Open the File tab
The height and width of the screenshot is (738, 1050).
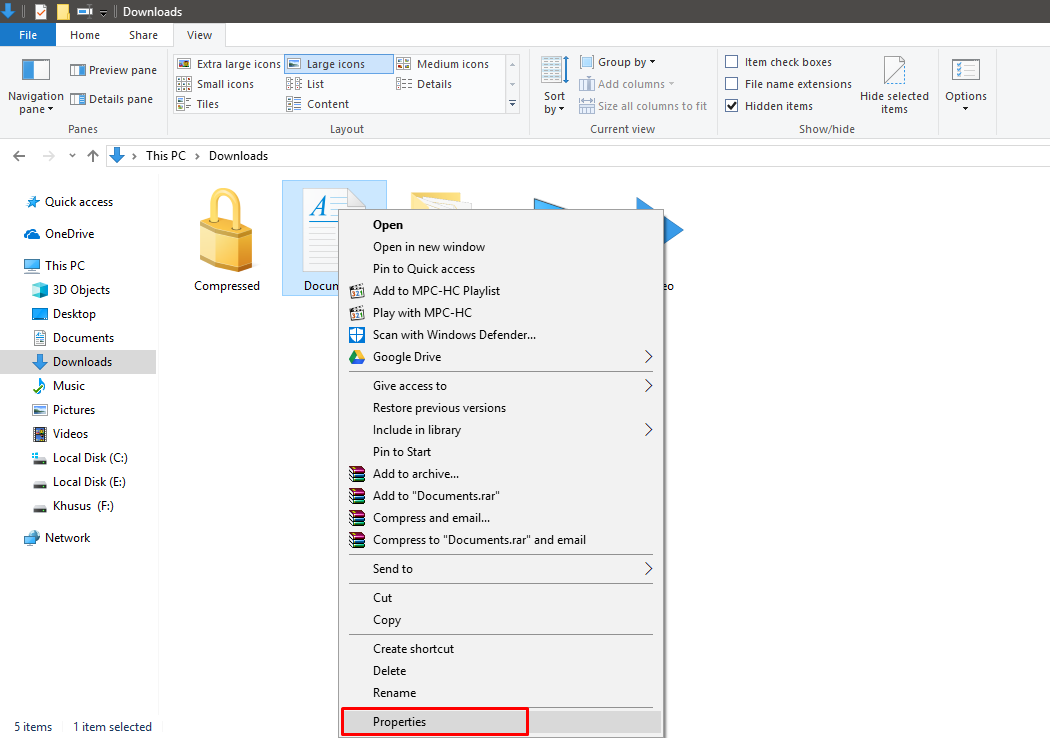pos(28,35)
